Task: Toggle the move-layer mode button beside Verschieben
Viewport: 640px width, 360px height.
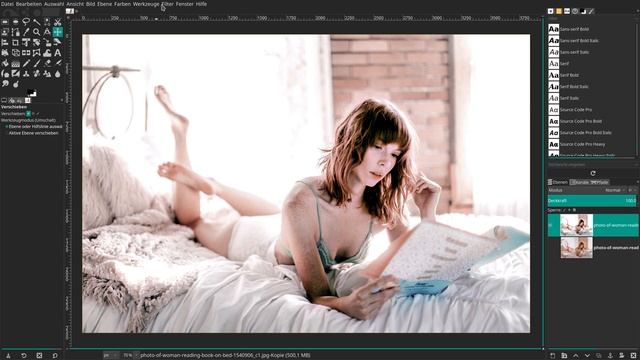Action: pyautogui.click(x=28, y=113)
